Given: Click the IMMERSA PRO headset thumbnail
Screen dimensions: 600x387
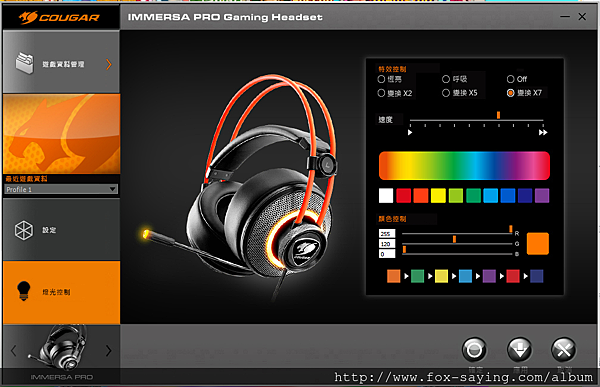Looking at the screenshot, I should (x=61, y=348).
